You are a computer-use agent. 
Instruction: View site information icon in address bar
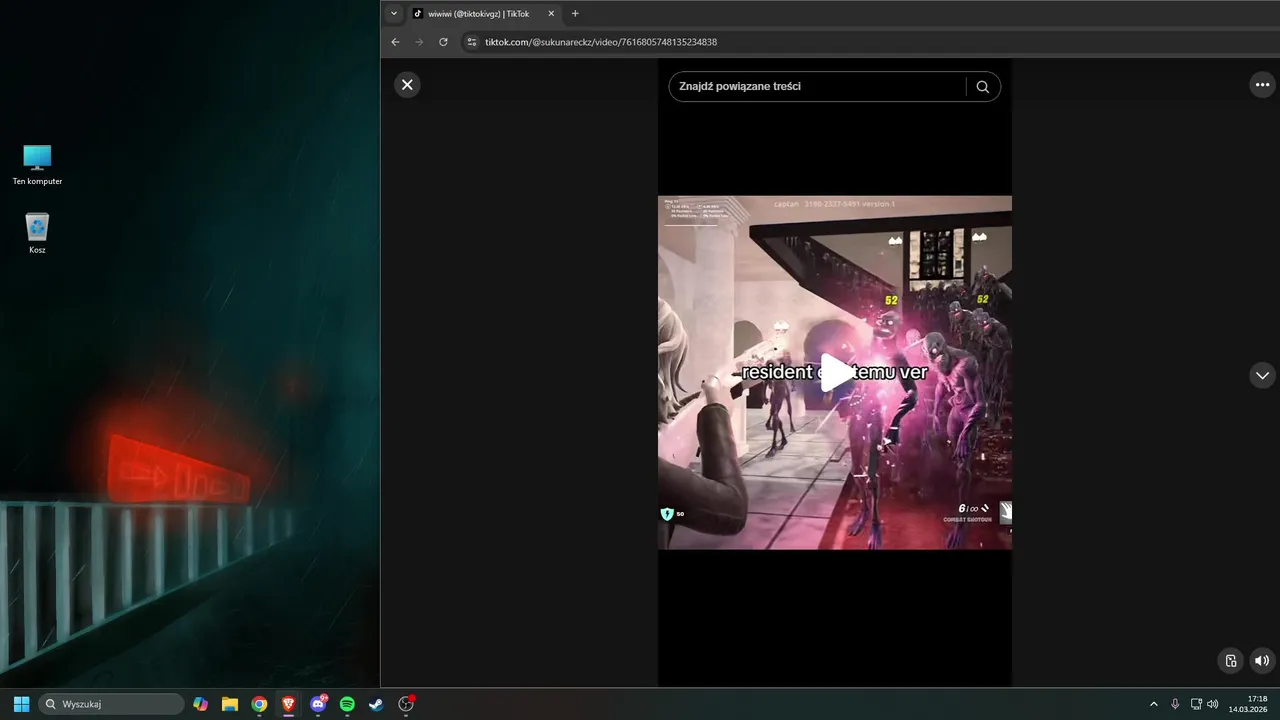pos(472,42)
